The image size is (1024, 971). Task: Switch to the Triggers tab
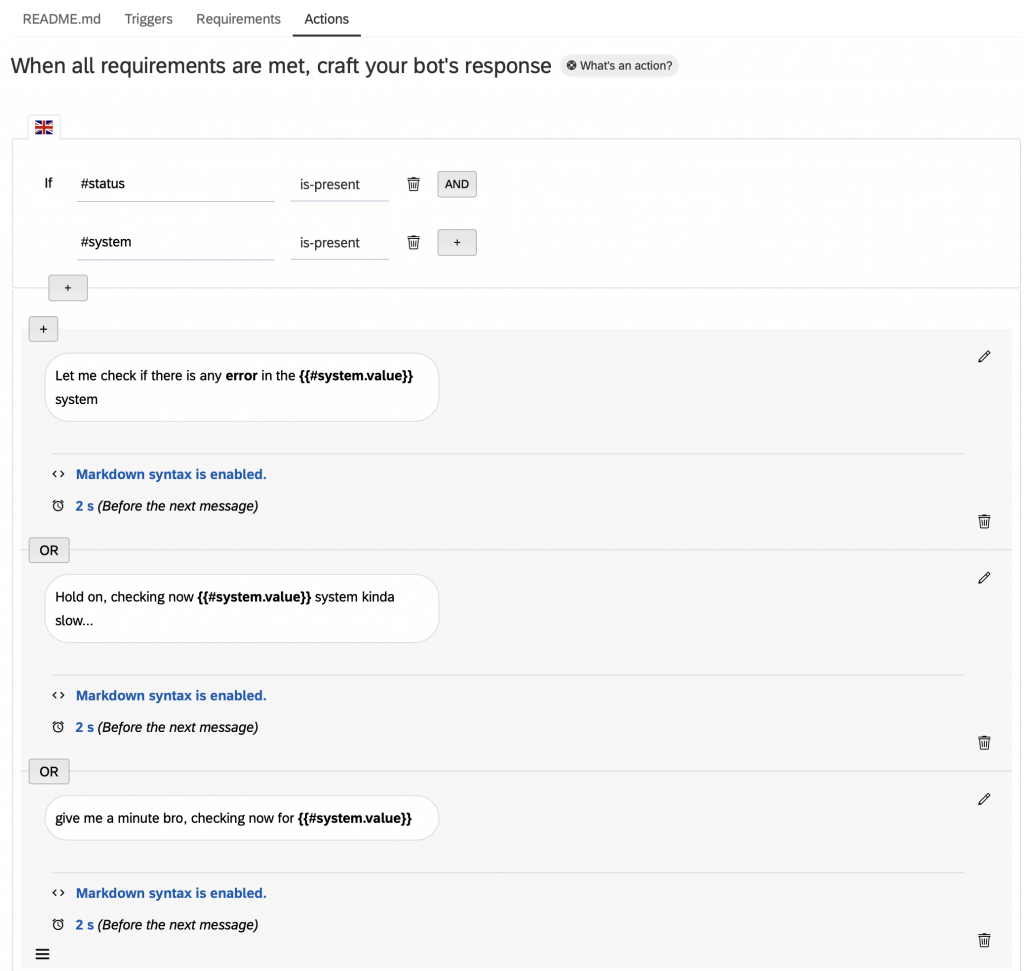pyautogui.click(x=148, y=19)
